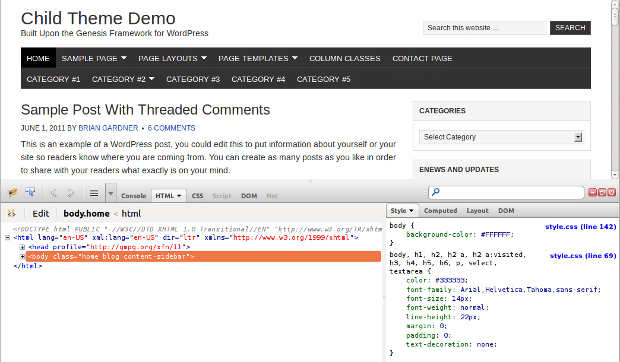Screen dimensions: 620x362
Task: Open Firebug in a new window button
Action: 602,192
